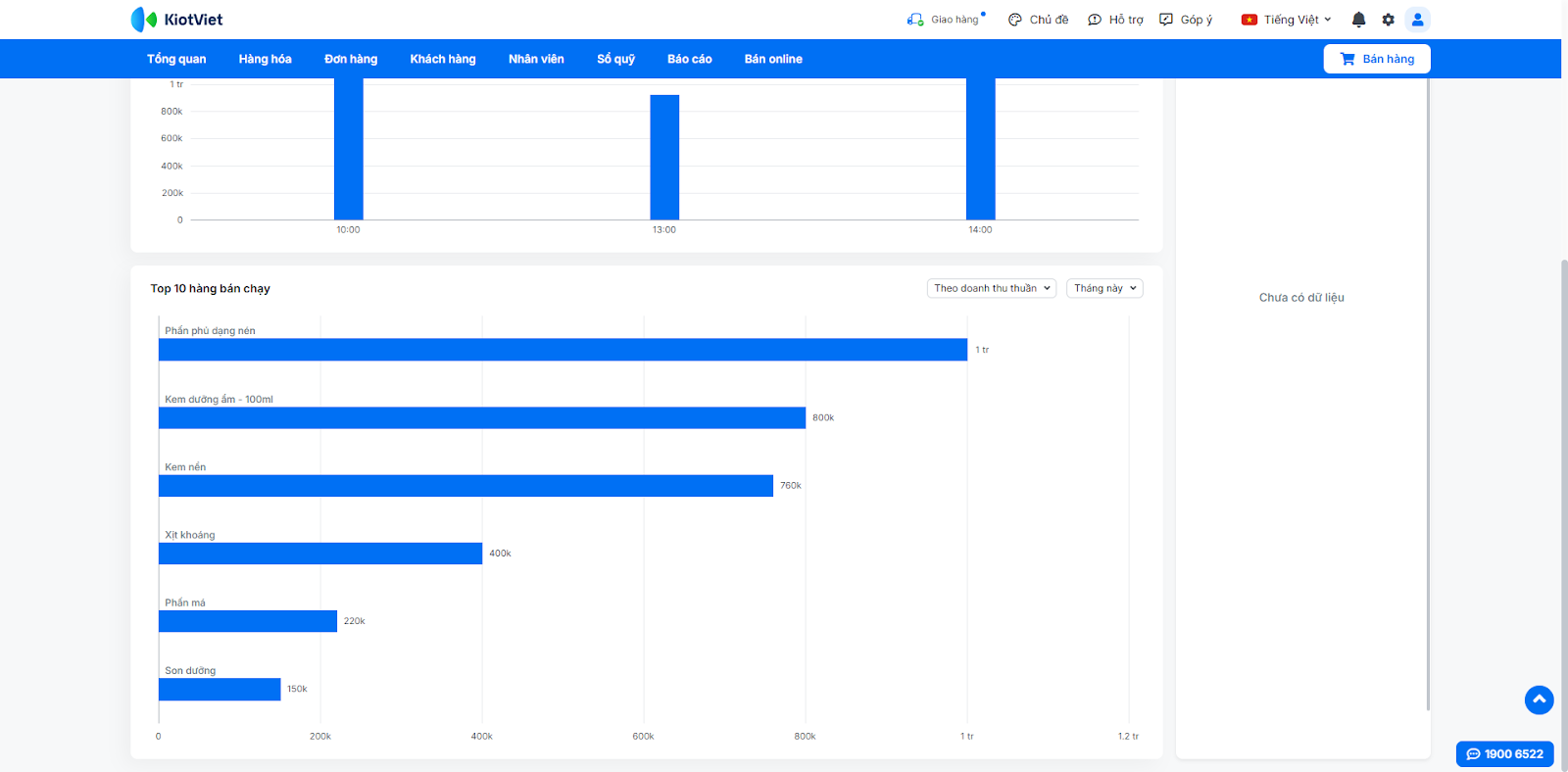Screen dimensions: 1568x772
Task: Open the Bán online menu
Action: point(773,59)
